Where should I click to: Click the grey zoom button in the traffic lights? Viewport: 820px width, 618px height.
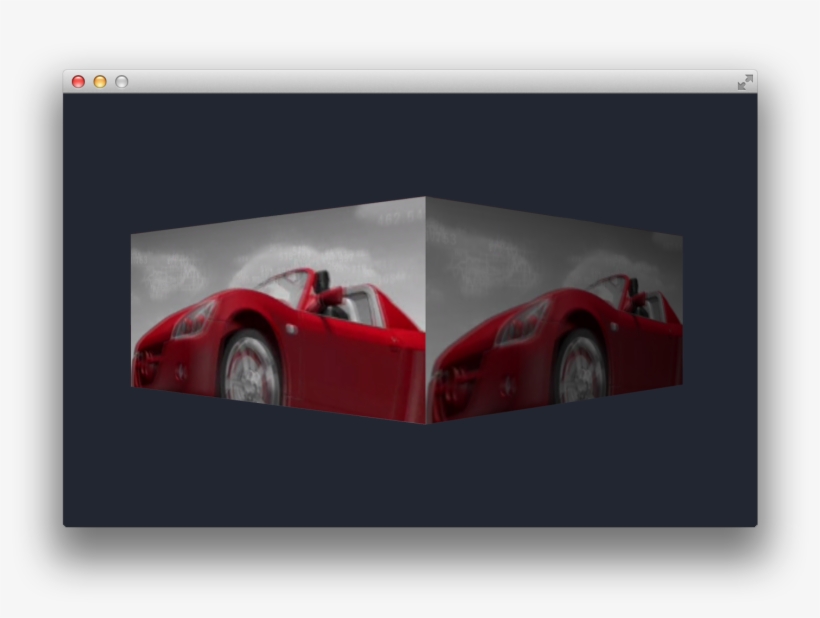[x=120, y=81]
